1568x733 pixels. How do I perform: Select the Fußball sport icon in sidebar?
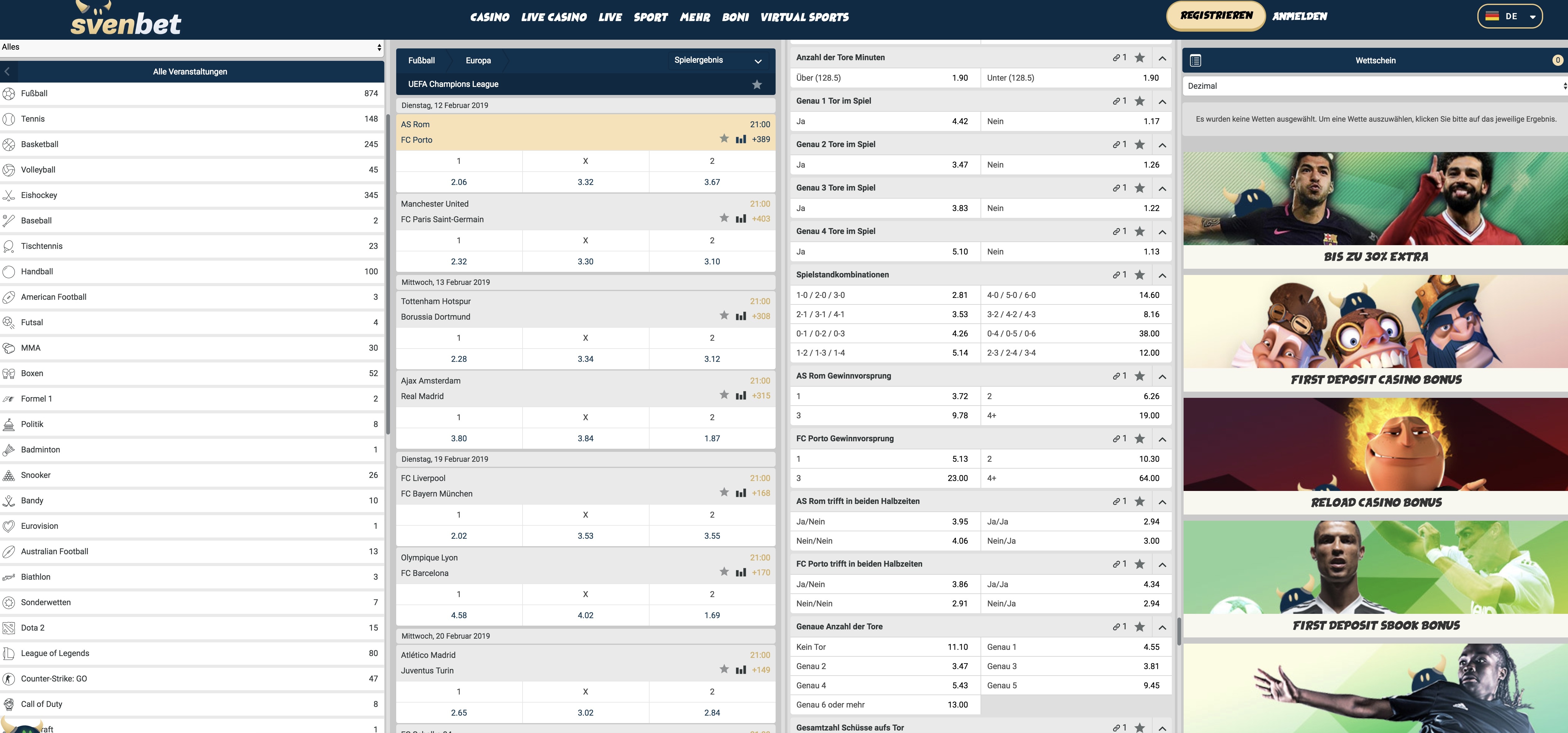(x=9, y=94)
